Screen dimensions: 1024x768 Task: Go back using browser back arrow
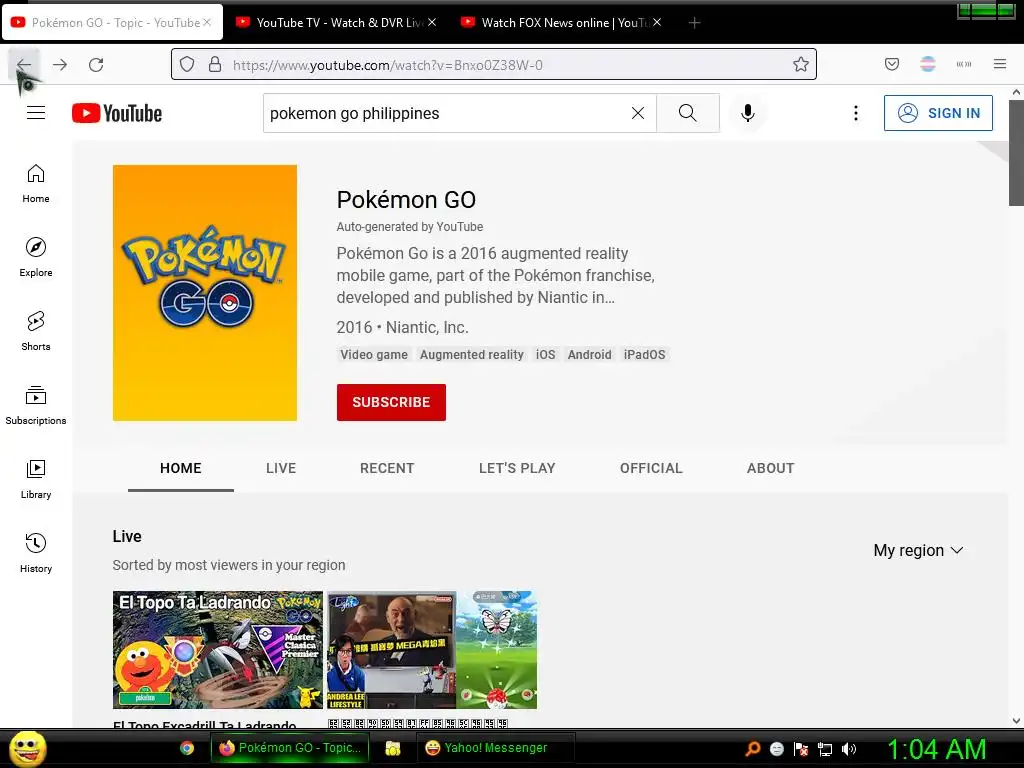click(24, 65)
